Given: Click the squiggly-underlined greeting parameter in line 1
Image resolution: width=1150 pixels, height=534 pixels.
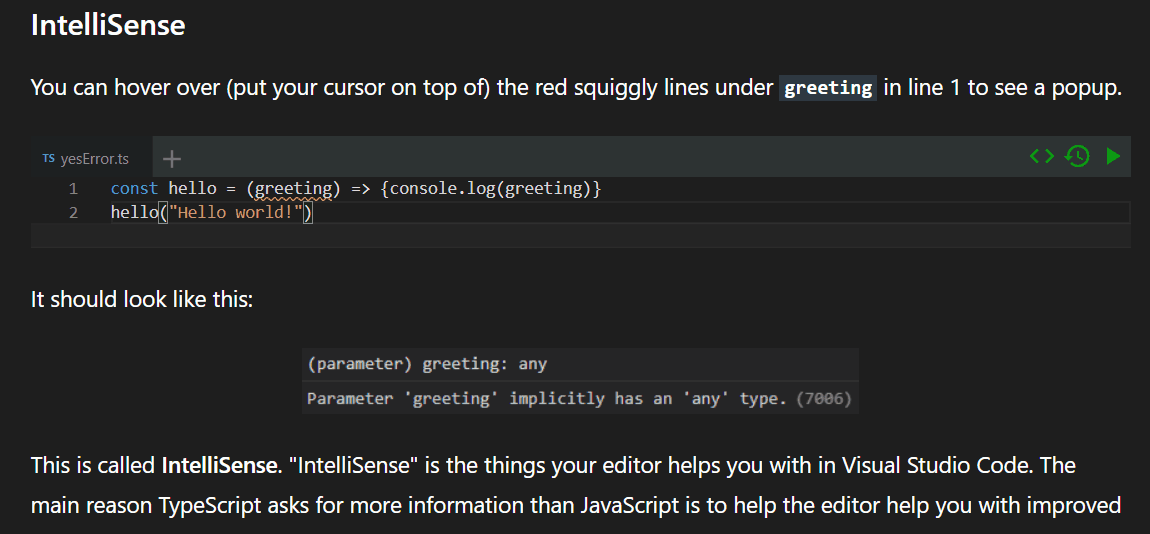Looking at the screenshot, I should point(293,189).
